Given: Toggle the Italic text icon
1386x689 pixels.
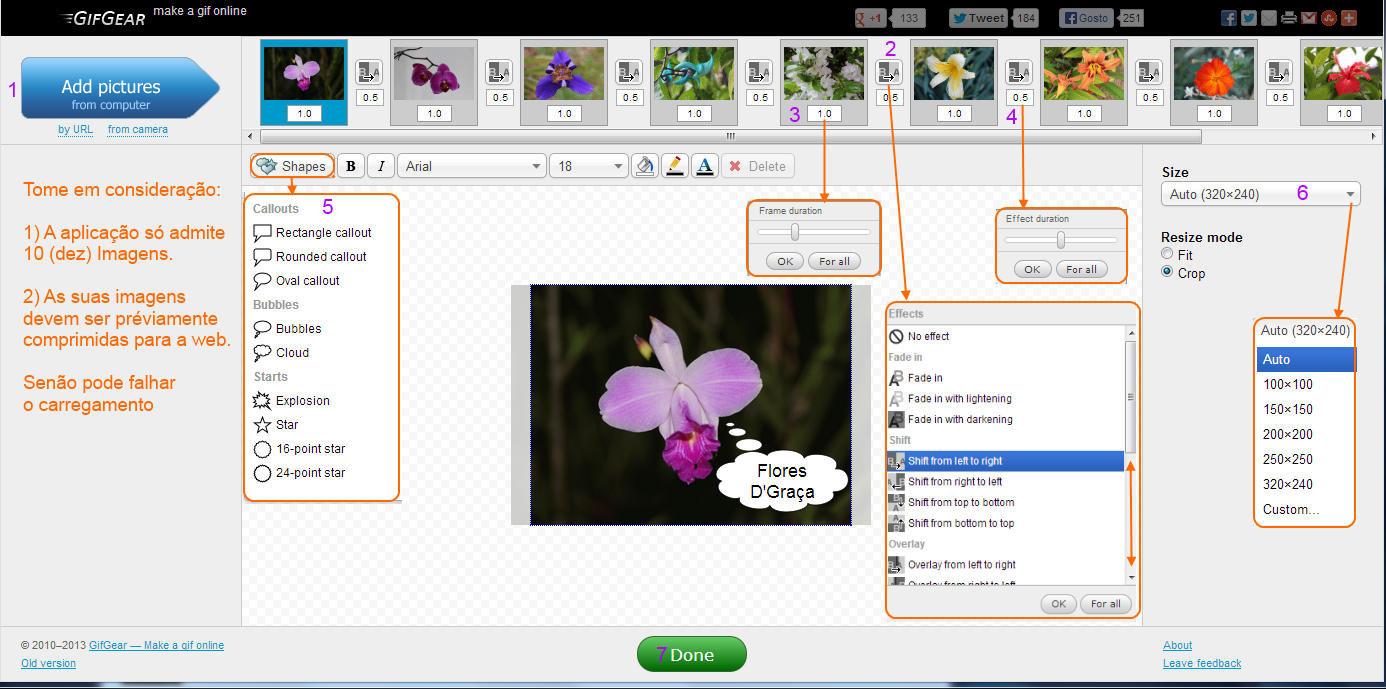Looking at the screenshot, I should coord(381,166).
